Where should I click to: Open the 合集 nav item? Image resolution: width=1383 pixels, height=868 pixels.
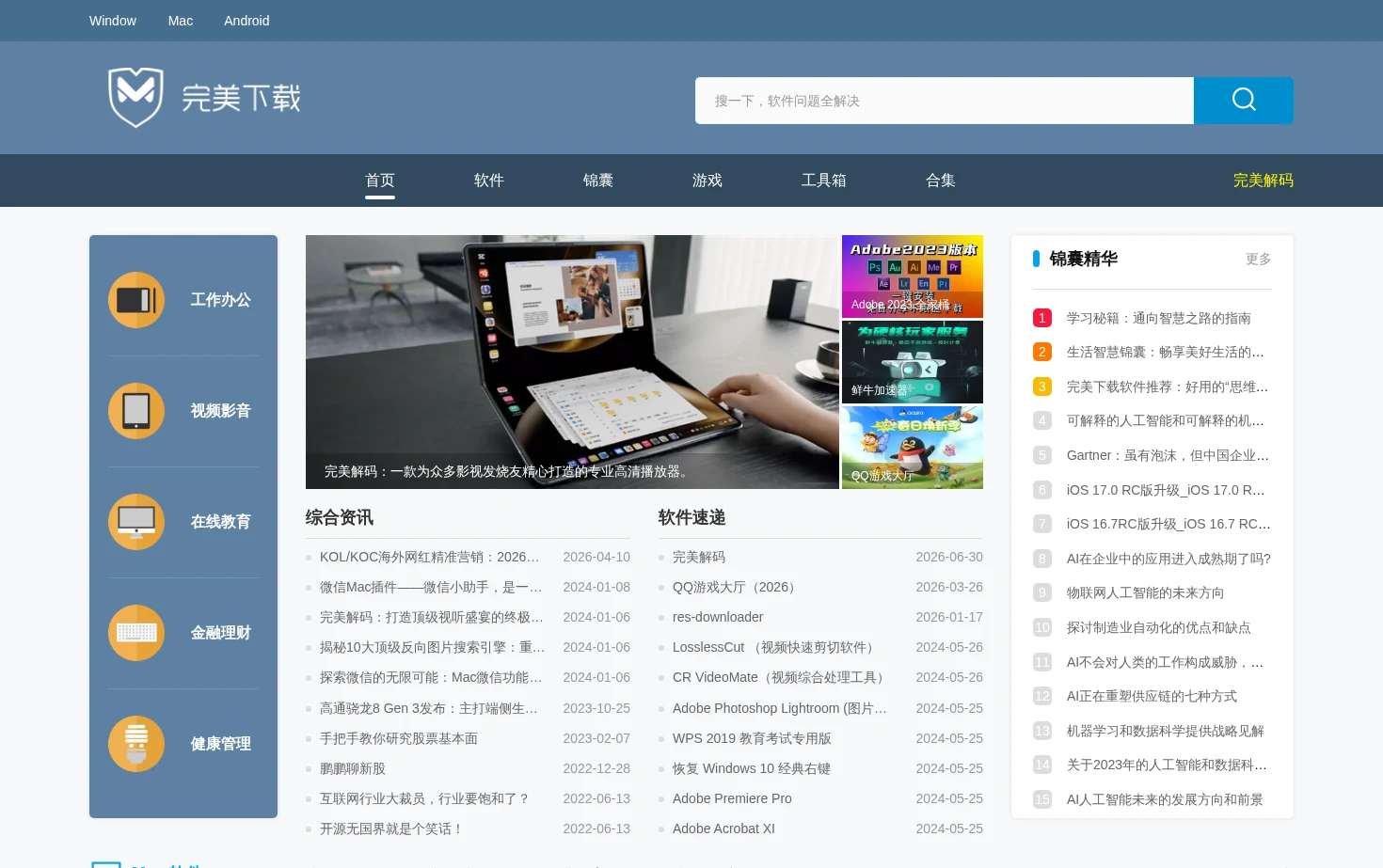click(941, 181)
